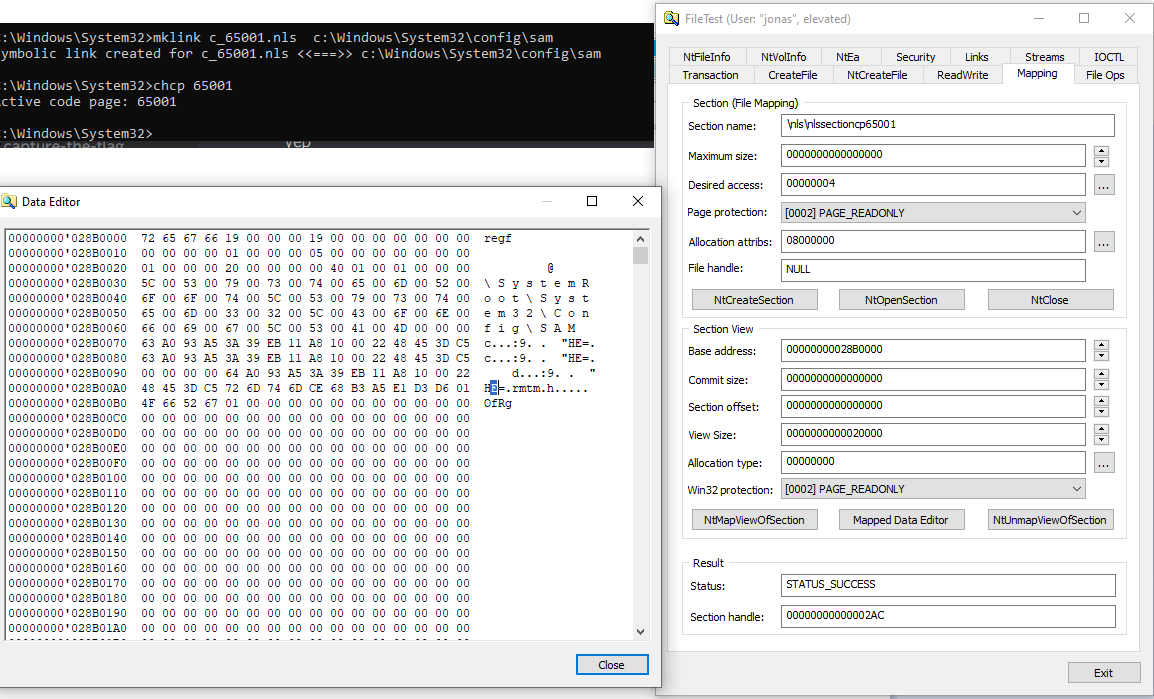1154x699 pixels.
Task: Click the NtOpenSection button
Action: [x=901, y=299]
